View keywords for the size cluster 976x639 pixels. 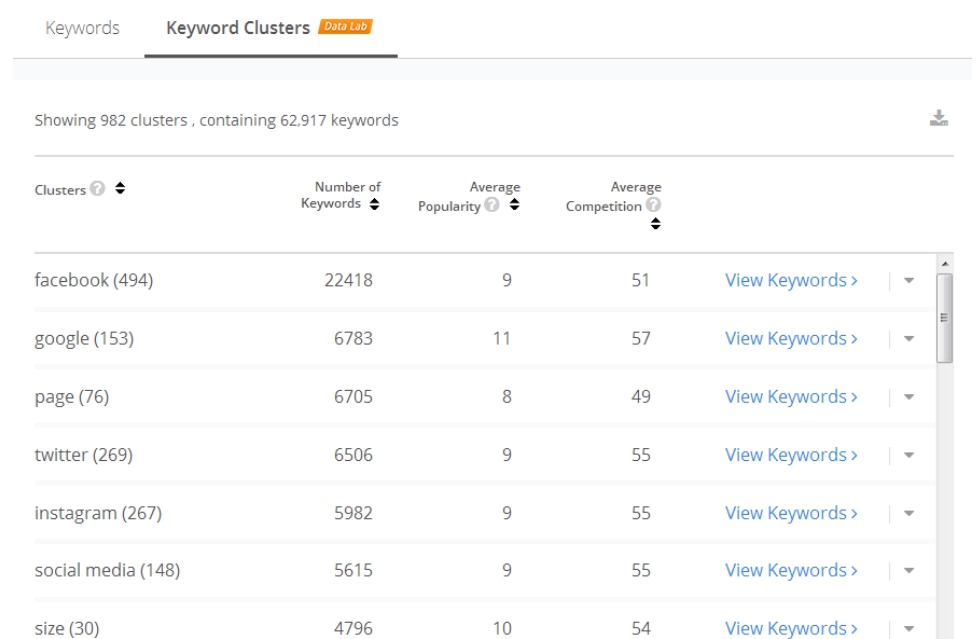click(x=791, y=628)
